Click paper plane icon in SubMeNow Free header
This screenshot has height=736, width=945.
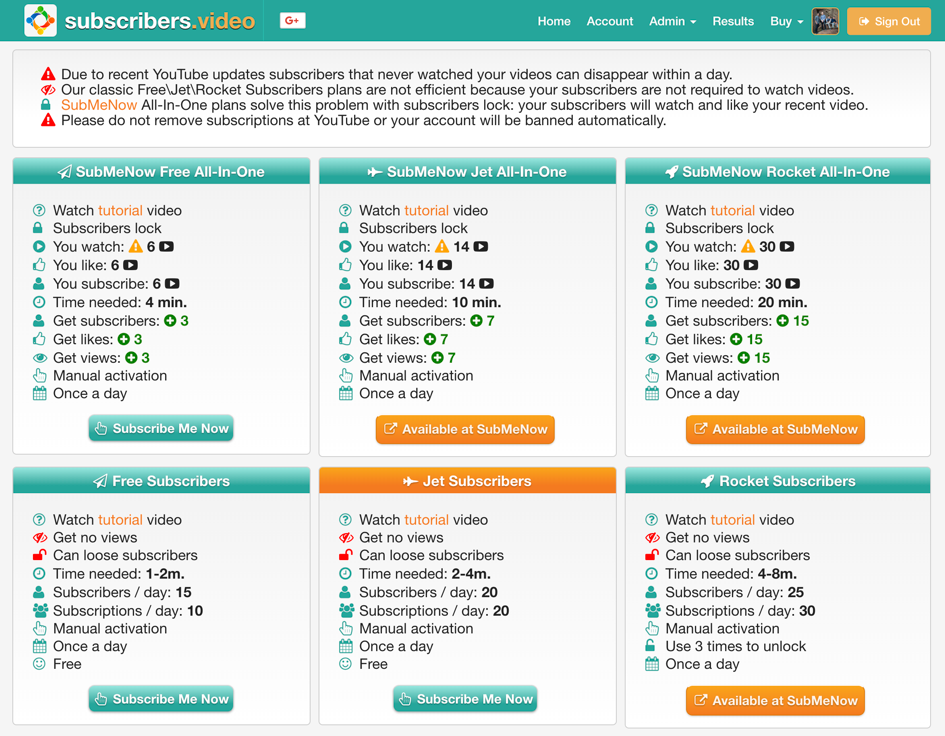tap(64, 172)
